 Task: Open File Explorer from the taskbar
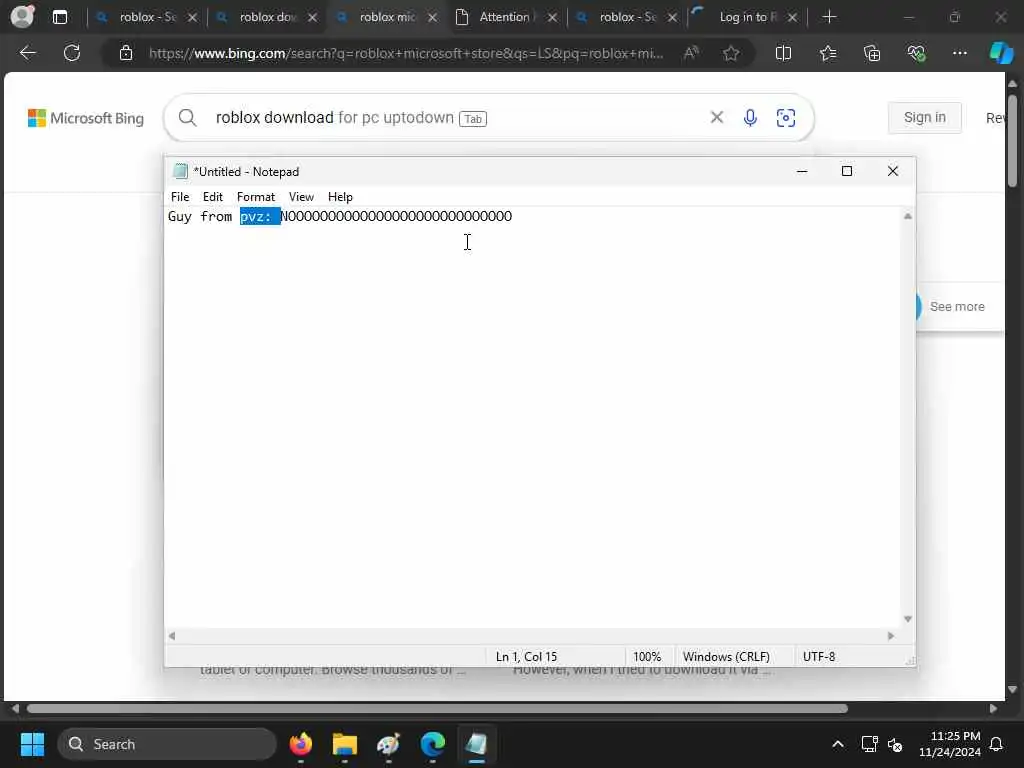(345, 744)
